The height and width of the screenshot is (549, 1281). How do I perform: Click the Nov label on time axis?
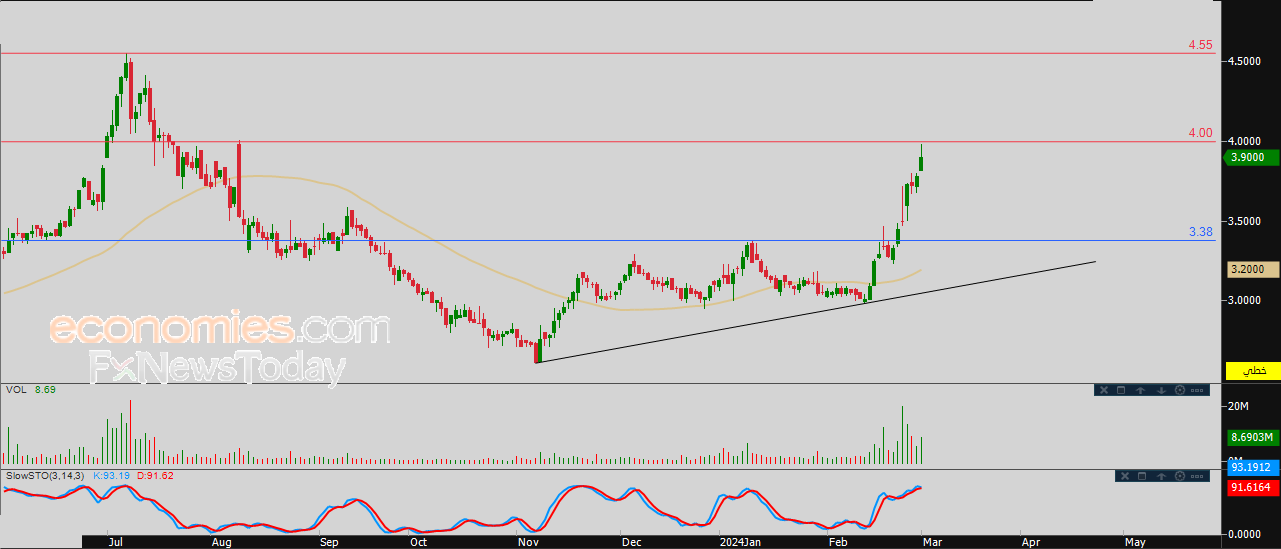[x=528, y=541]
